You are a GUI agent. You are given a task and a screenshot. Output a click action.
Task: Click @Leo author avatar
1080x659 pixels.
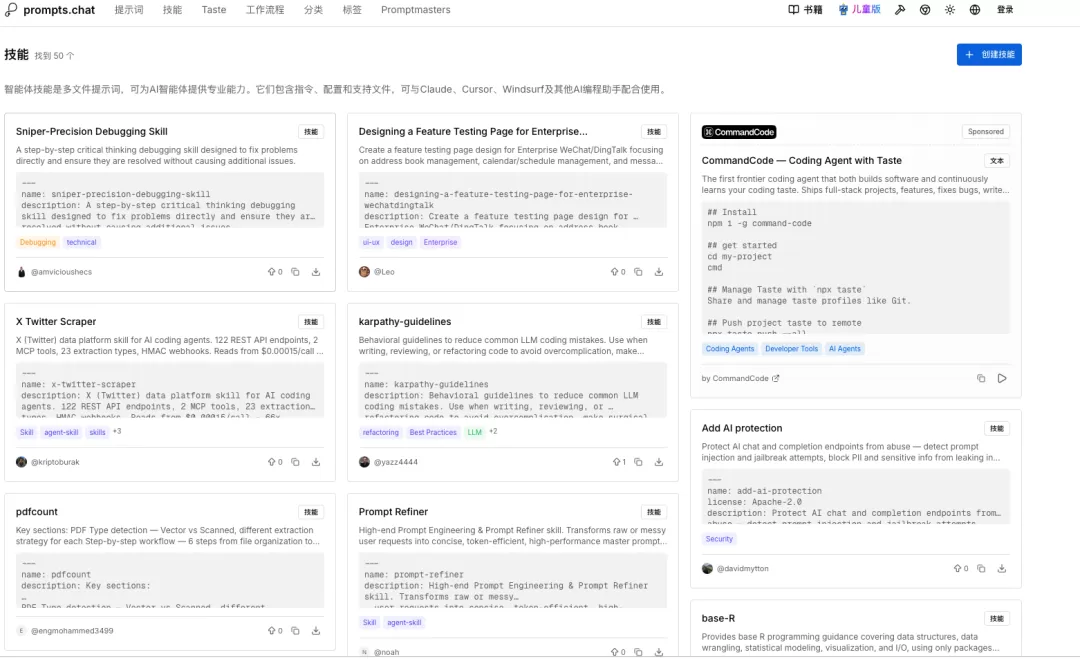pyautogui.click(x=364, y=272)
